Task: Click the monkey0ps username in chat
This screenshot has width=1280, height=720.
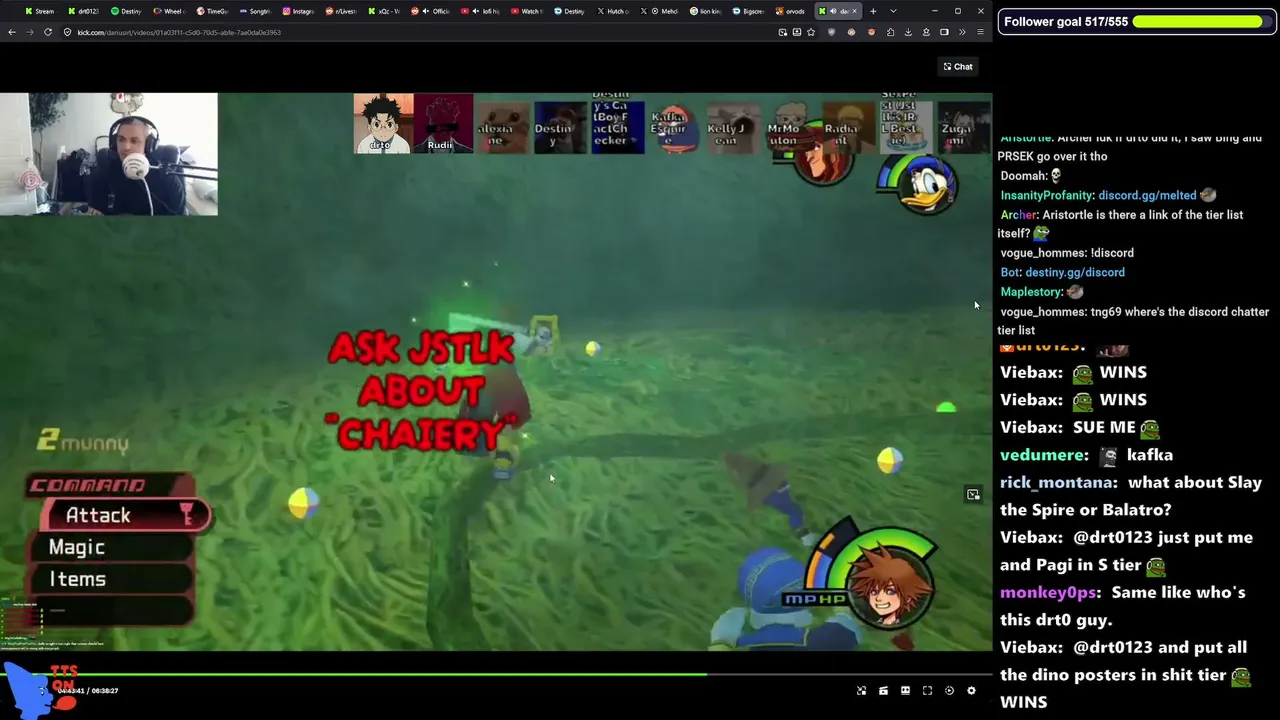Action: tap(1049, 592)
